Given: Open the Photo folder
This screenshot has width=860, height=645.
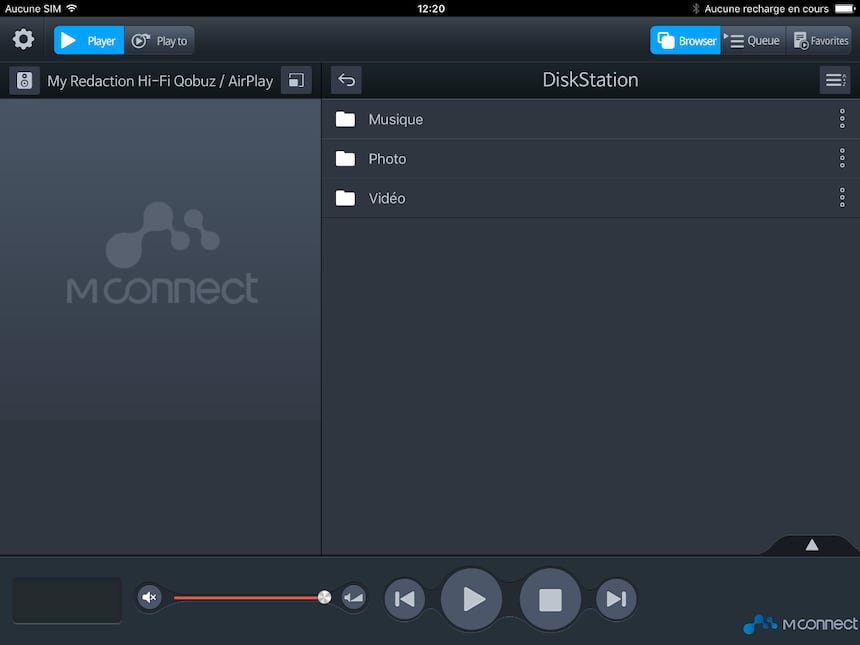Looking at the screenshot, I should pos(591,159).
